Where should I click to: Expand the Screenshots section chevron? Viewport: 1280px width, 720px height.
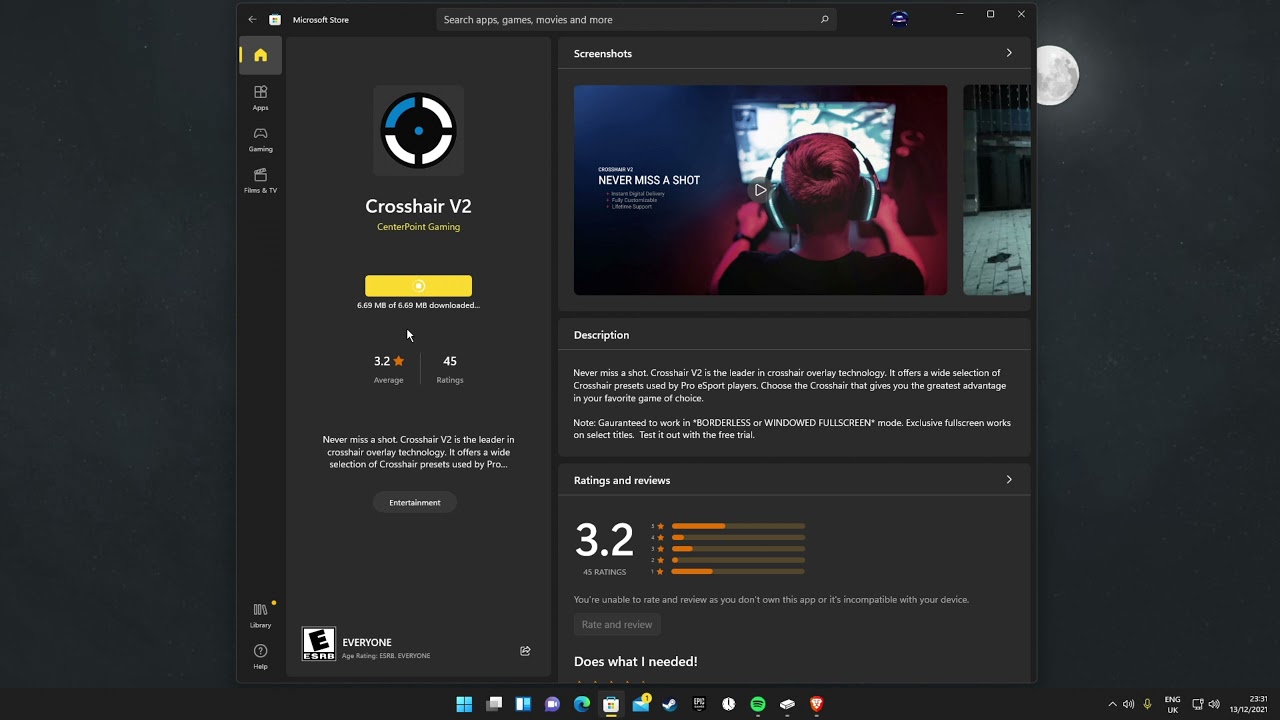pyautogui.click(x=1009, y=53)
